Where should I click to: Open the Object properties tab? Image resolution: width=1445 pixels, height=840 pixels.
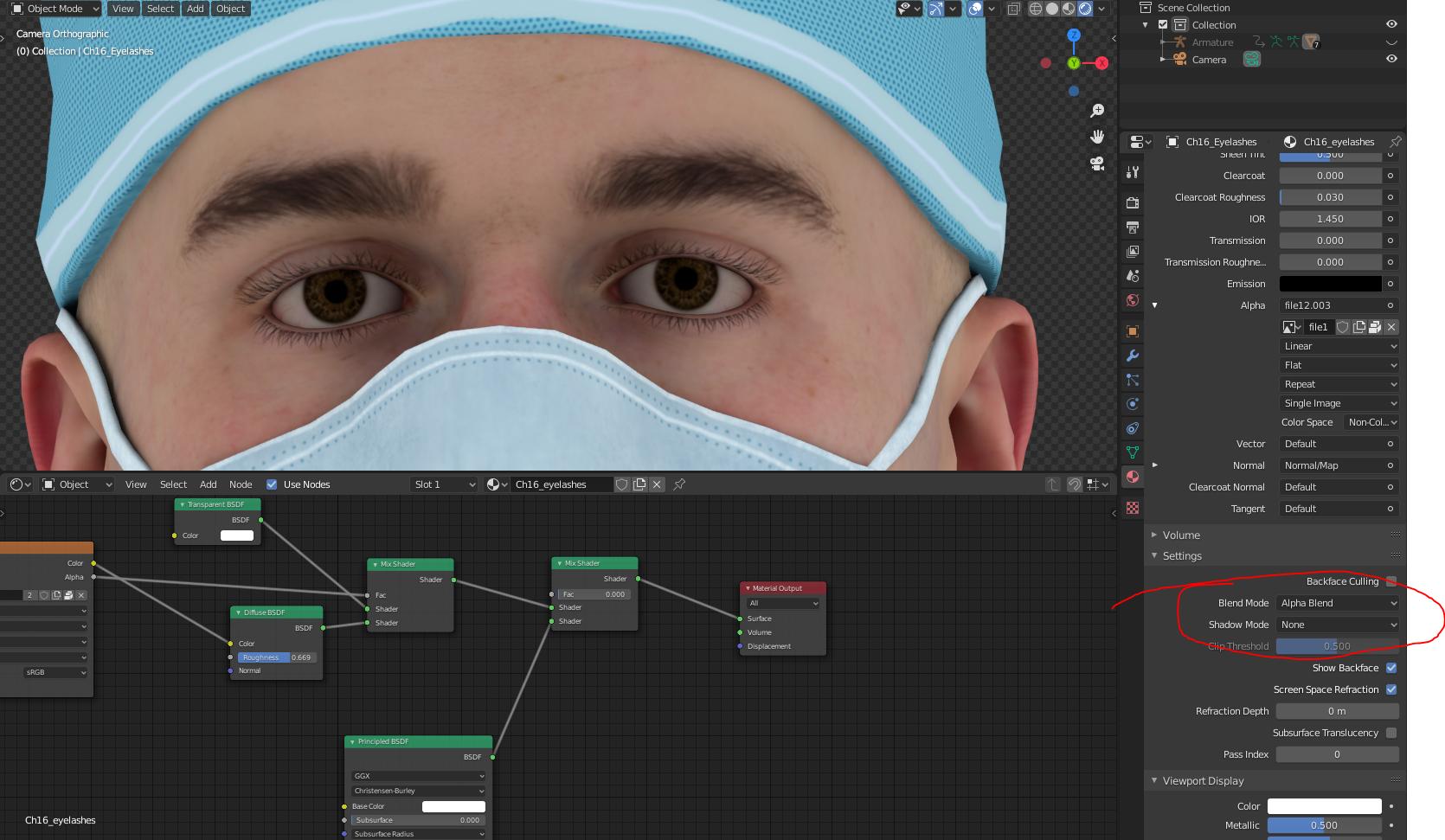click(x=1133, y=331)
